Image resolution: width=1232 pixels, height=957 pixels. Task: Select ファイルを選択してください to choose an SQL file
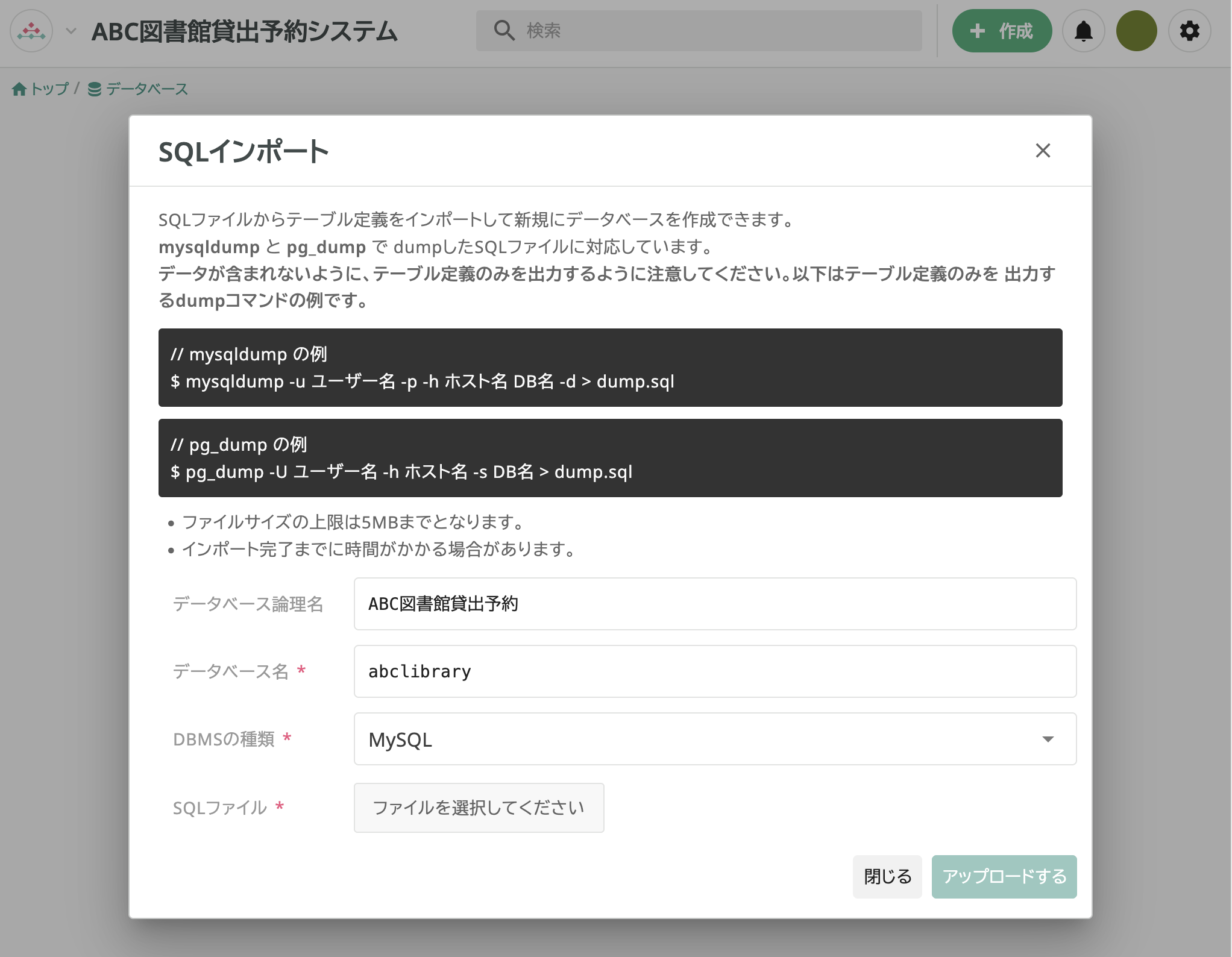pos(479,808)
